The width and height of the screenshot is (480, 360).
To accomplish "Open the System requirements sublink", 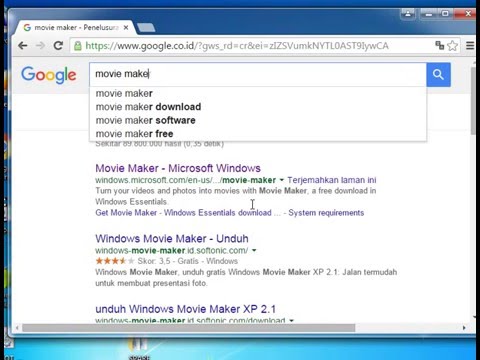I will (326, 213).
